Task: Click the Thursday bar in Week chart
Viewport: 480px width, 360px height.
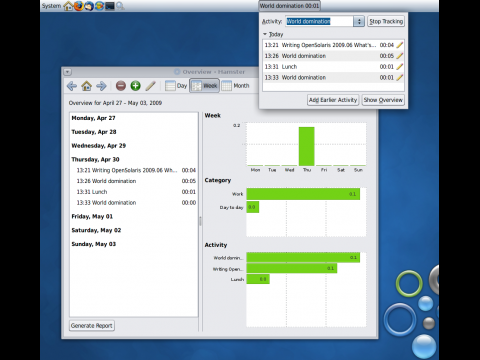Action: [307, 146]
